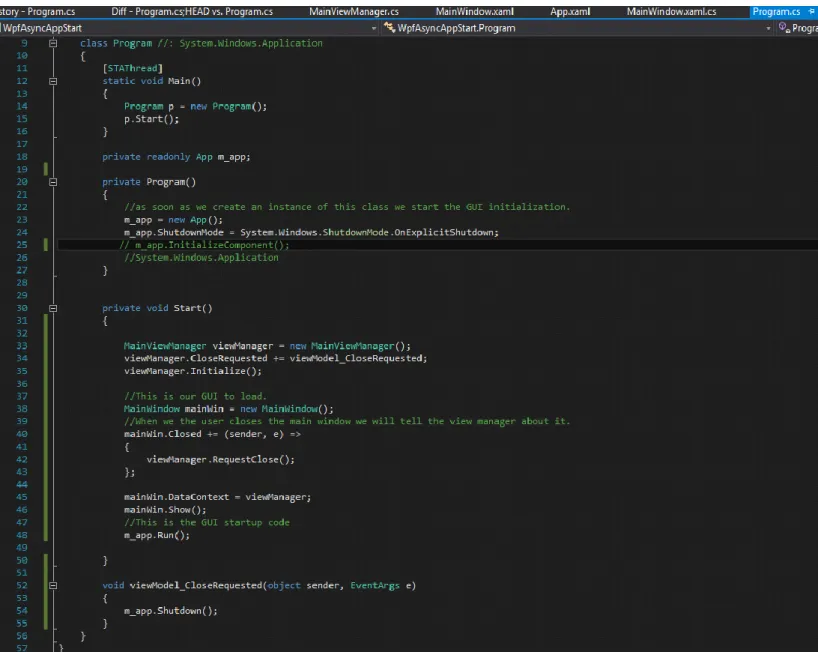
Task: Click the class icon beside WpfAsyncAppStart.Program
Action: click(x=389, y=28)
